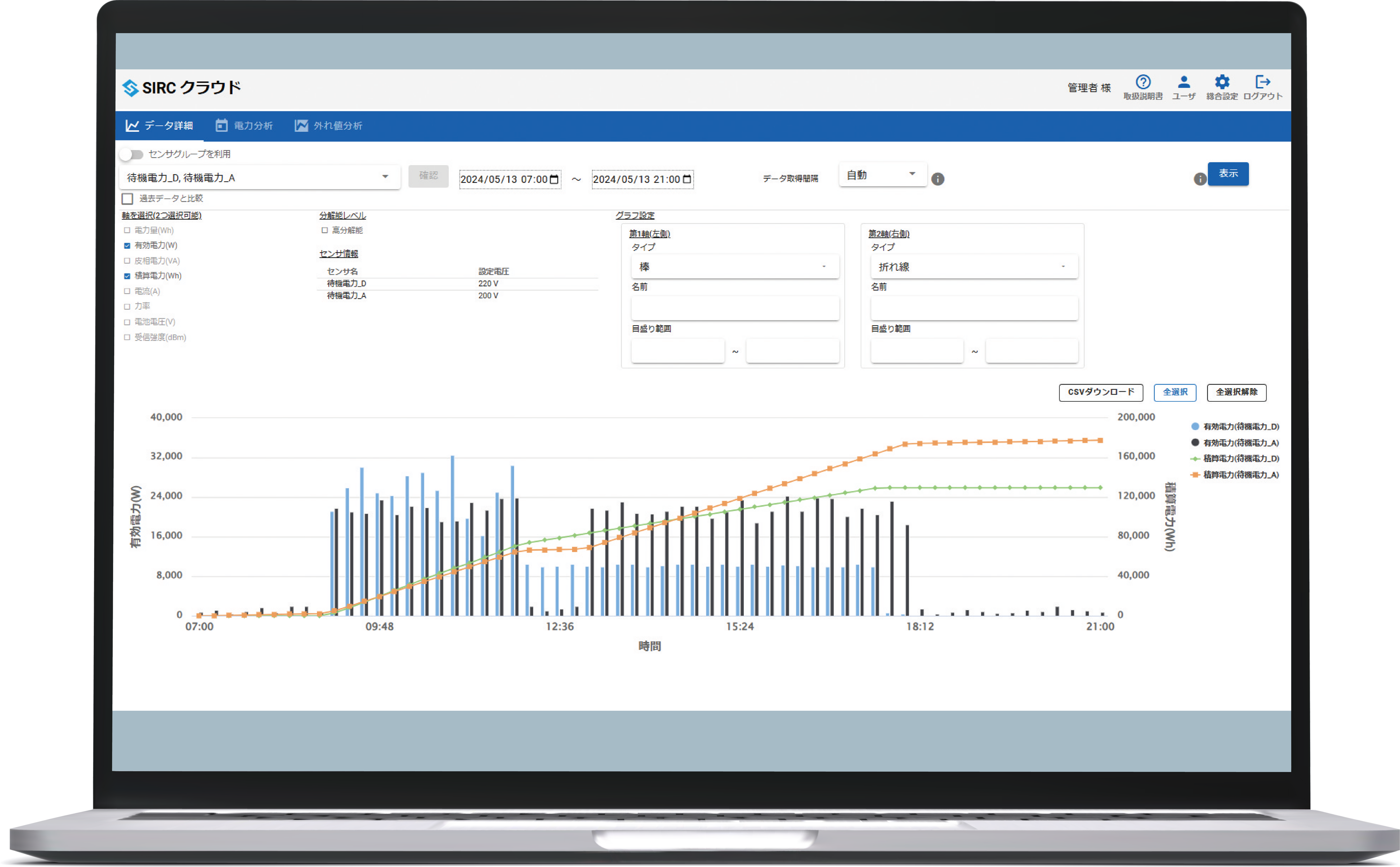Switch to the 電力分析 tab

click(244, 126)
